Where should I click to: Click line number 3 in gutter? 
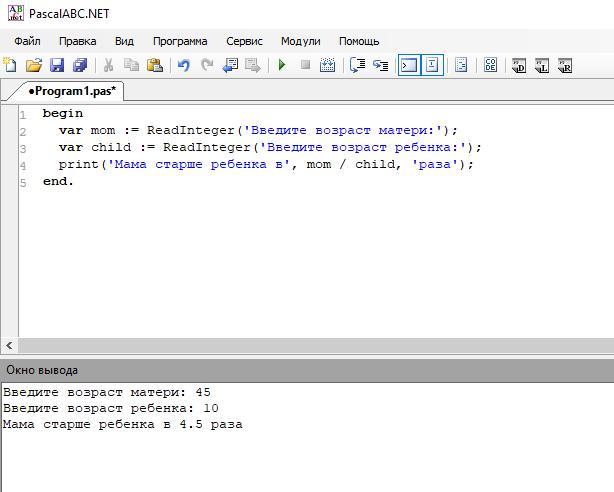(23, 149)
